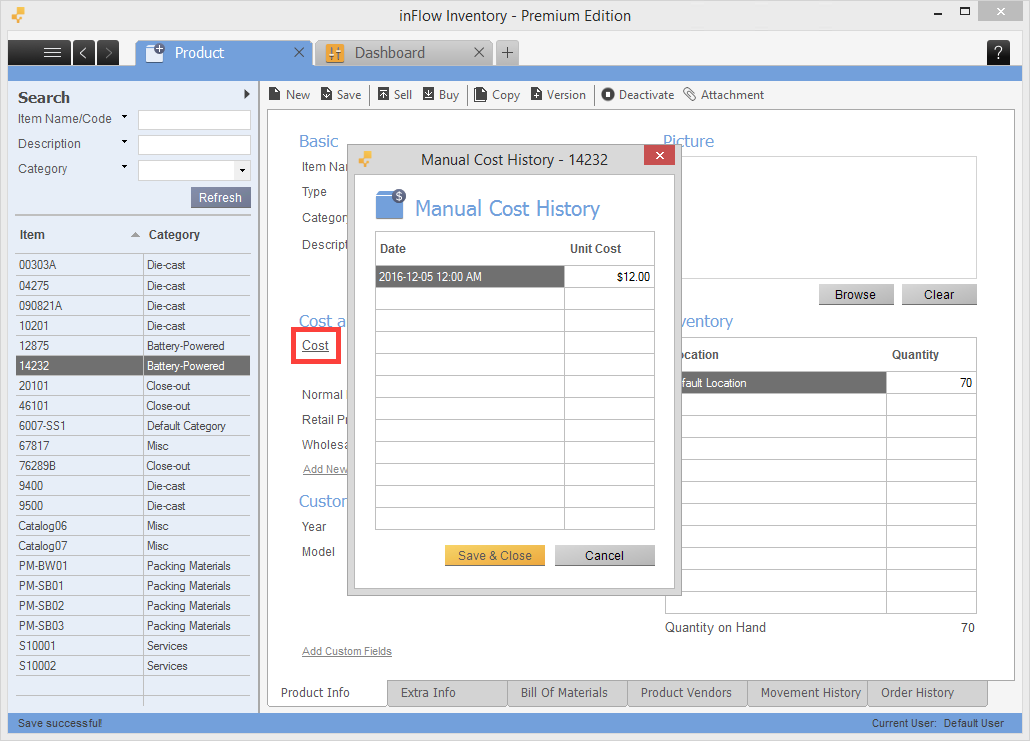Select item 20101 in the list
Viewport: 1030px width, 741px height.
tap(133, 386)
